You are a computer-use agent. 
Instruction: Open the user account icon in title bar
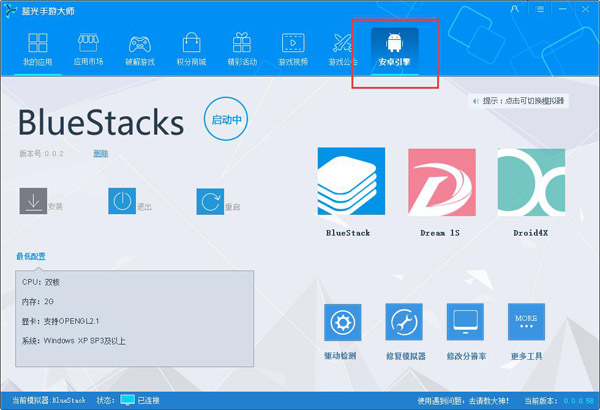515,9
